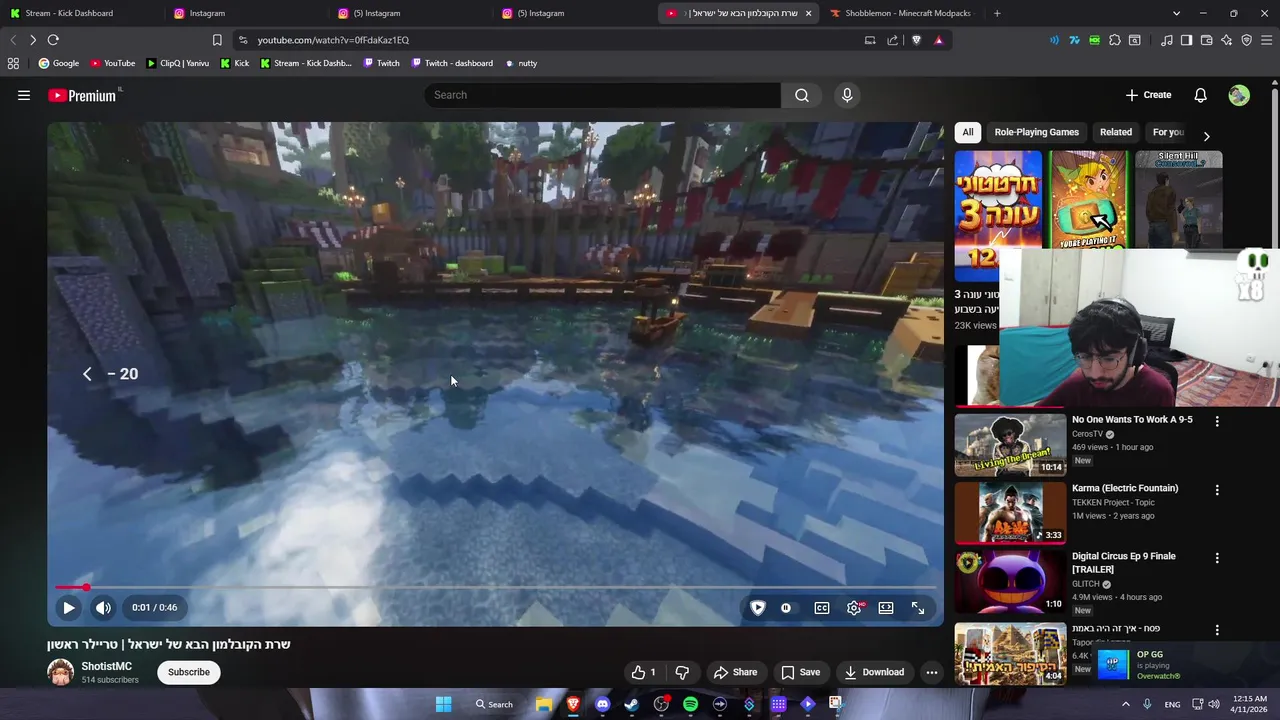Open browser extensions puzzle icon
1280x720 pixels.
point(1115,40)
